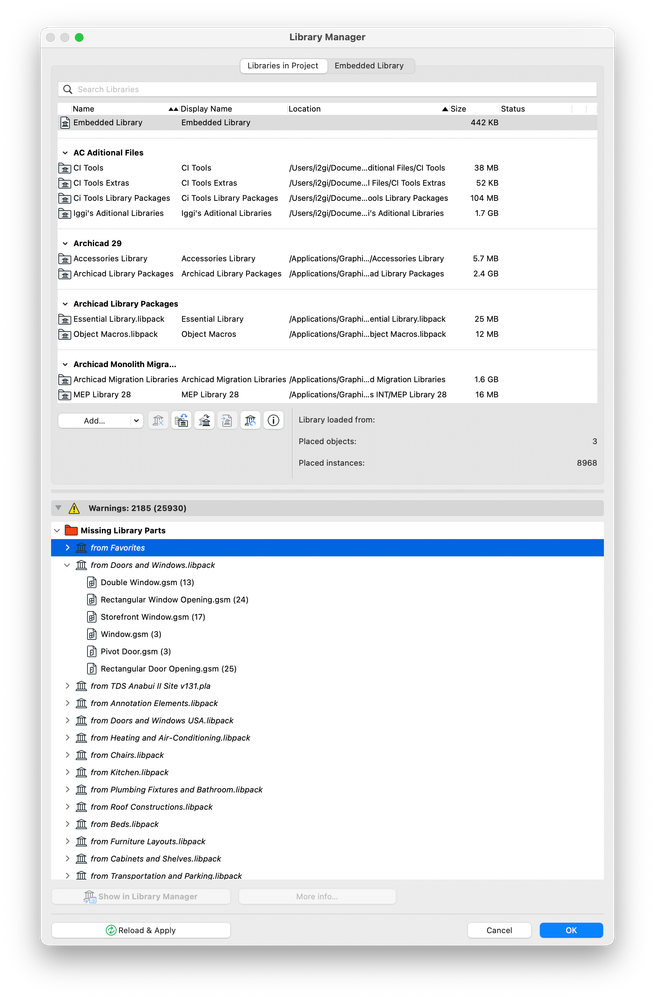The width and height of the screenshot is (655, 999).
Task: Click the Object Macros.libpack icon
Action: 64,334
